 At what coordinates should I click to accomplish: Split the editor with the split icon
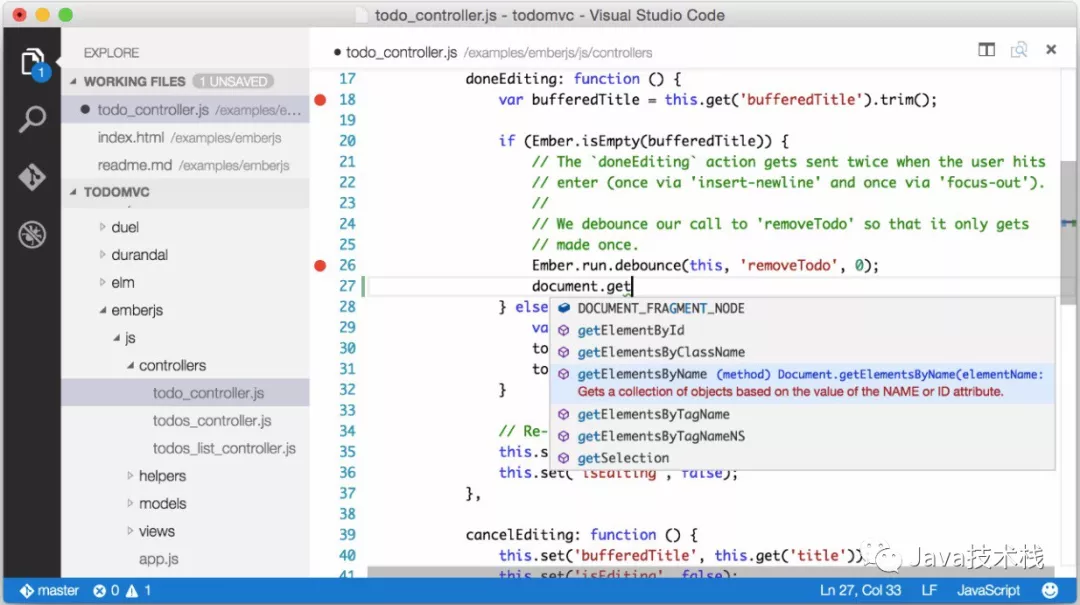986,50
